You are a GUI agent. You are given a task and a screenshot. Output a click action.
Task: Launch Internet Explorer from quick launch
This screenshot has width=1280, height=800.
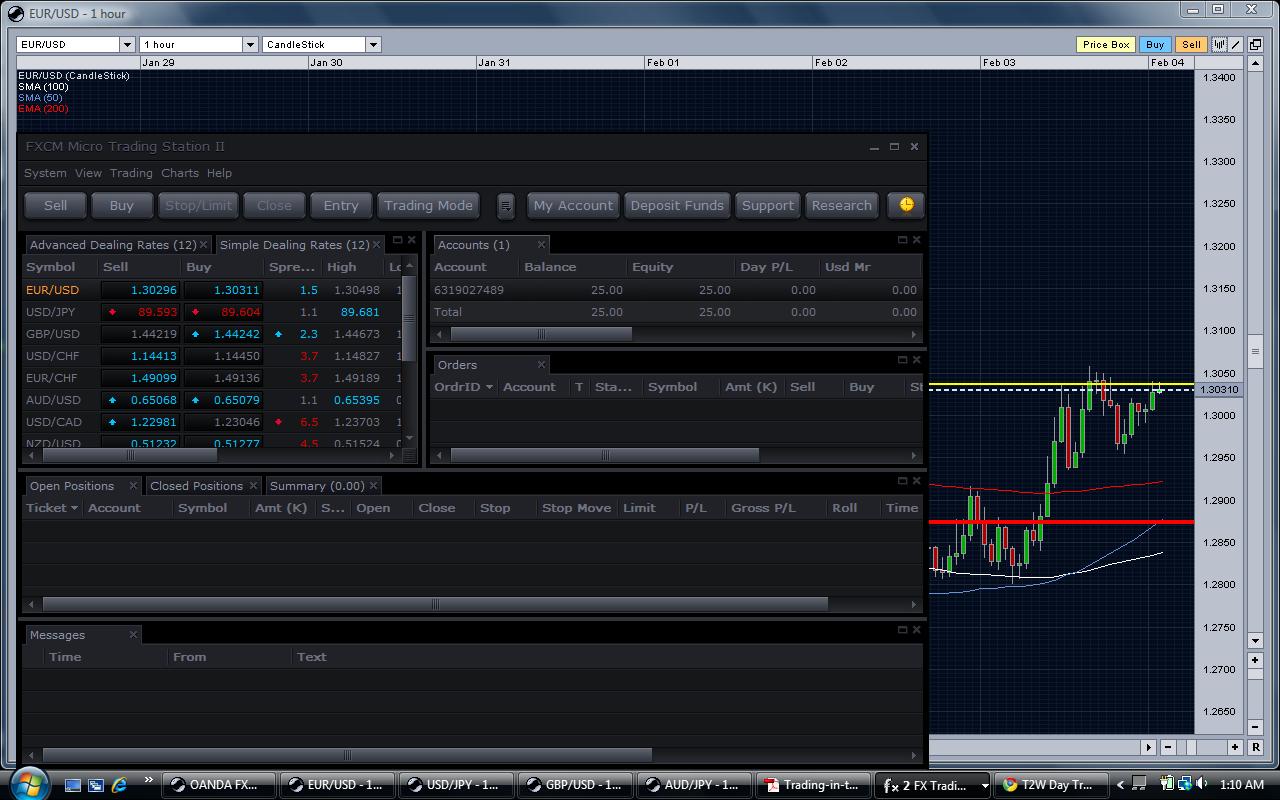(119, 785)
